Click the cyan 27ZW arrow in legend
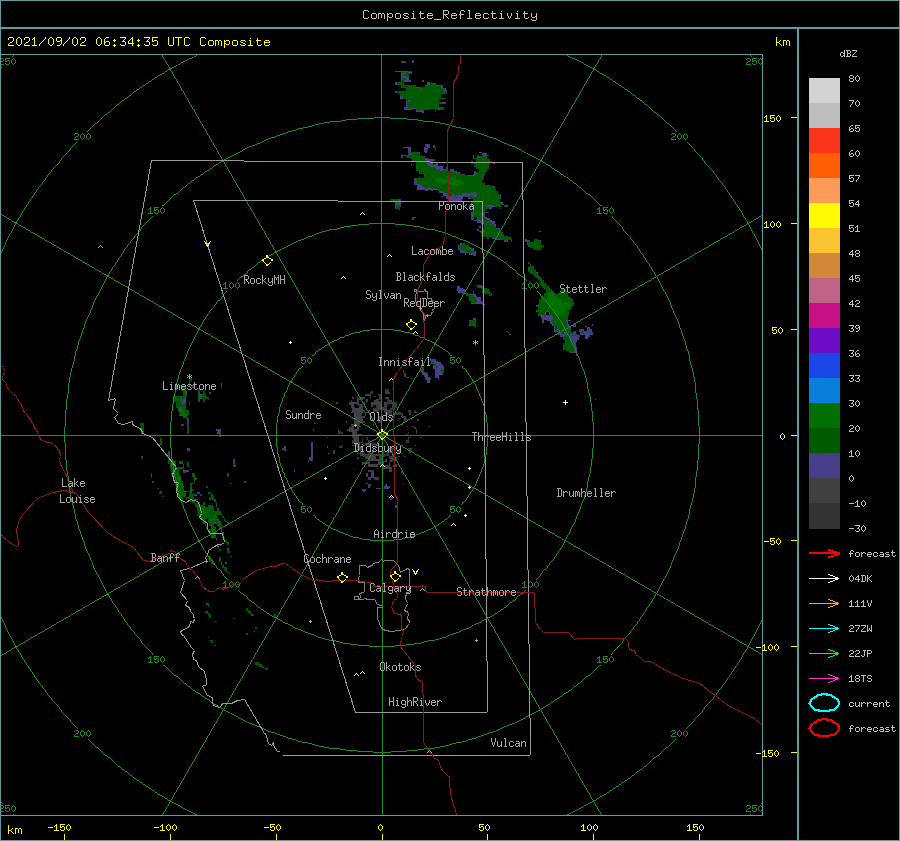 (824, 629)
